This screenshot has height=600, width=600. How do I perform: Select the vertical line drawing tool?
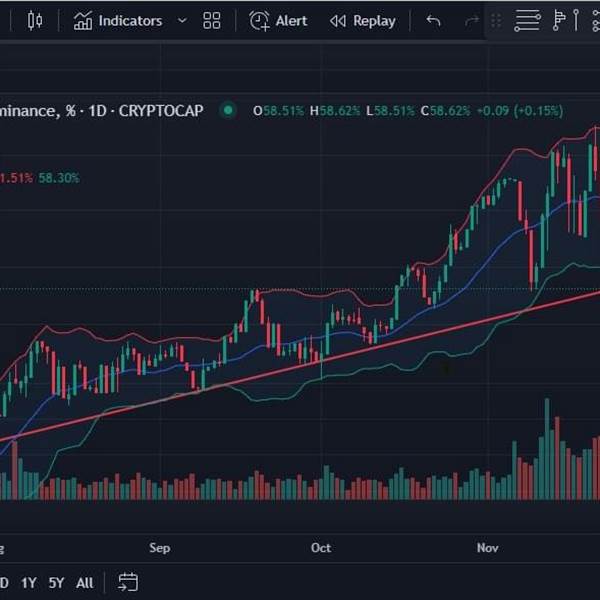click(576, 20)
